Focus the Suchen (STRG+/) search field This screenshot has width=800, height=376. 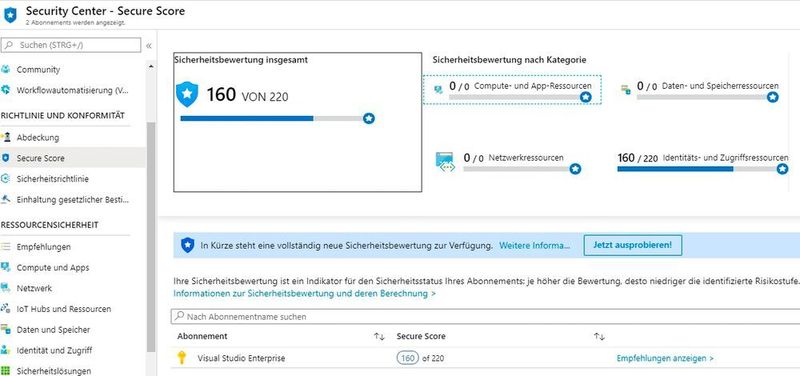point(71,45)
